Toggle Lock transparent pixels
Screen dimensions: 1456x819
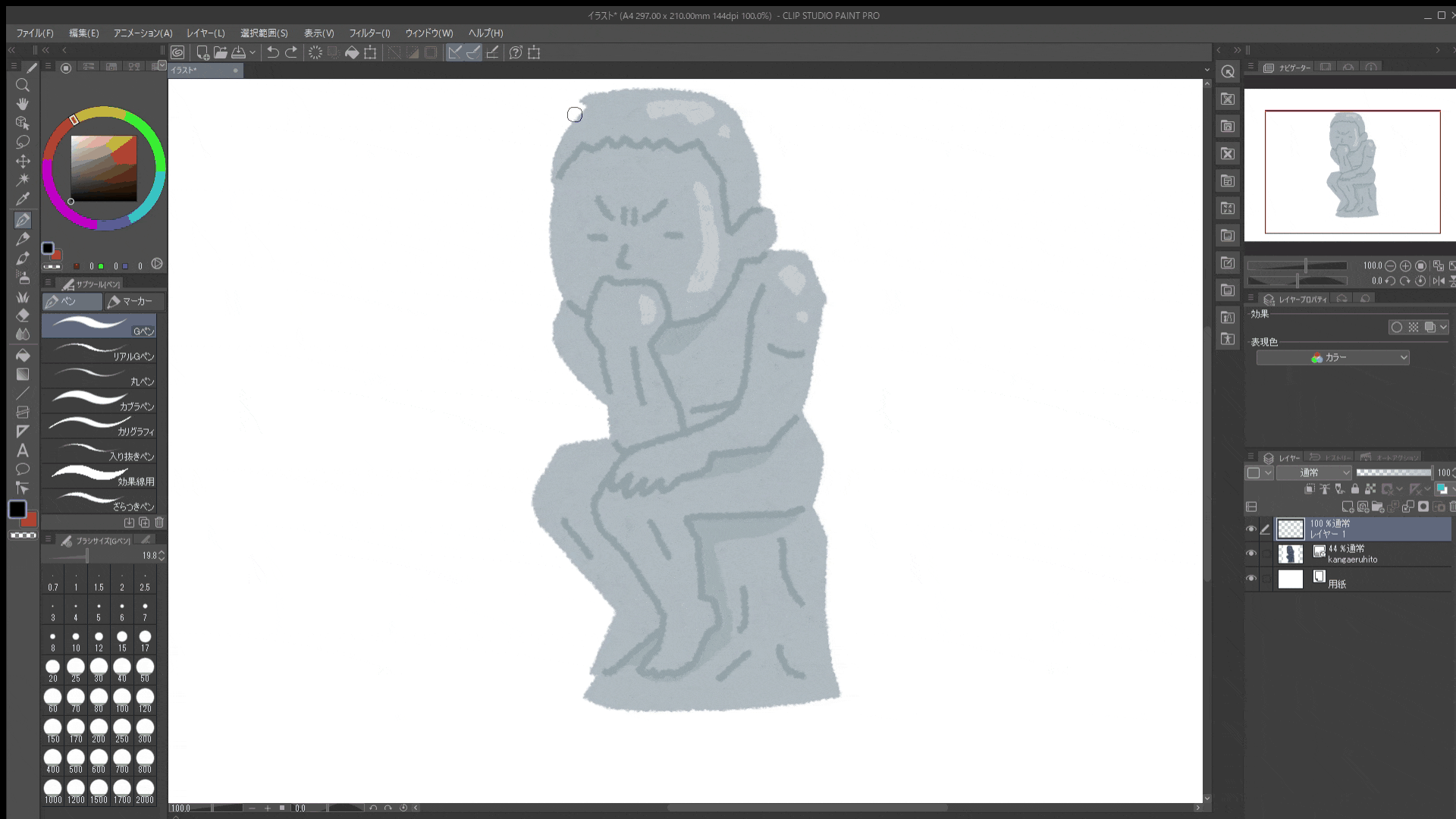pos(1370,489)
